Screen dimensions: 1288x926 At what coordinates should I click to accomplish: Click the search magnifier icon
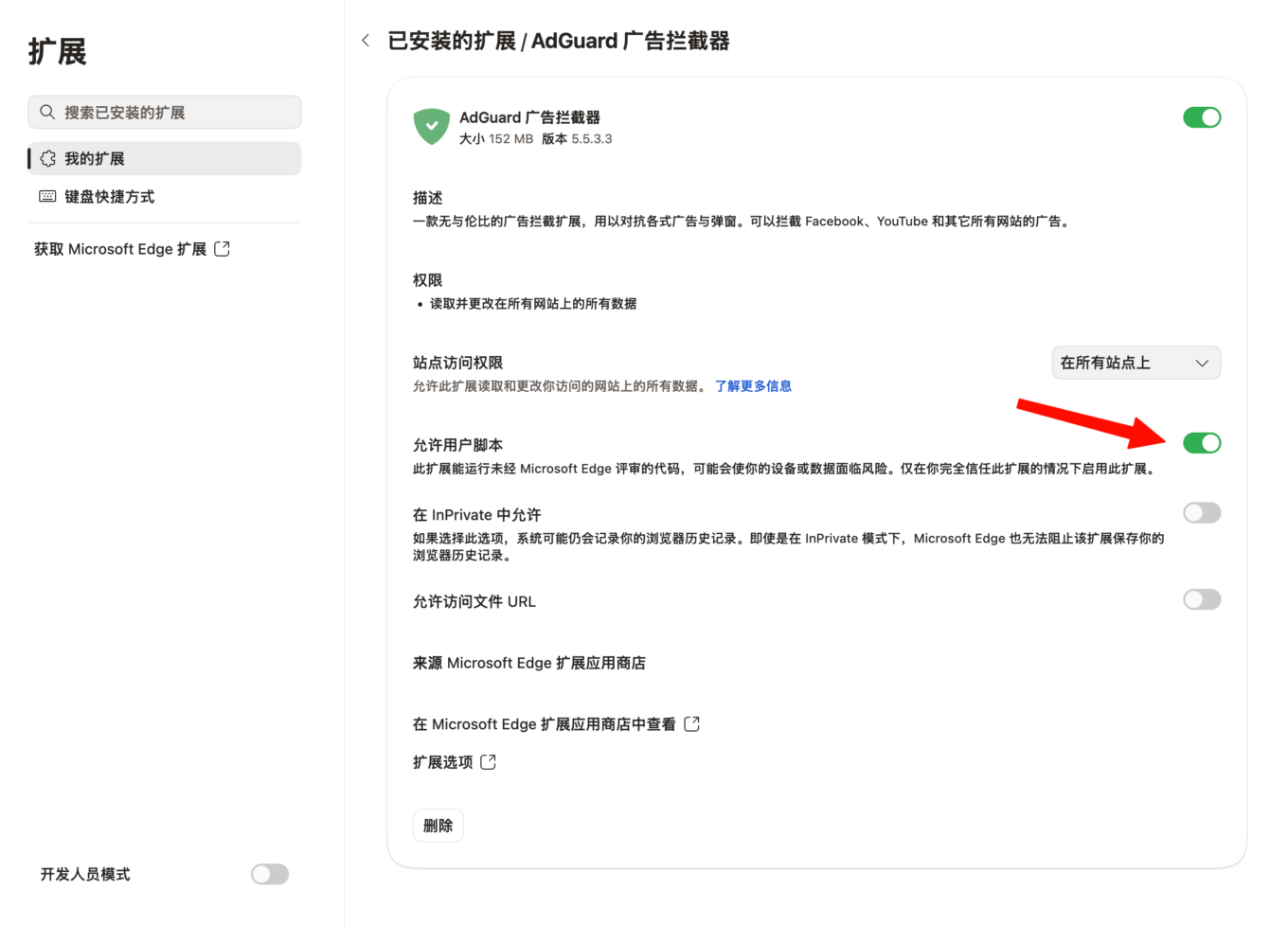(47, 113)
